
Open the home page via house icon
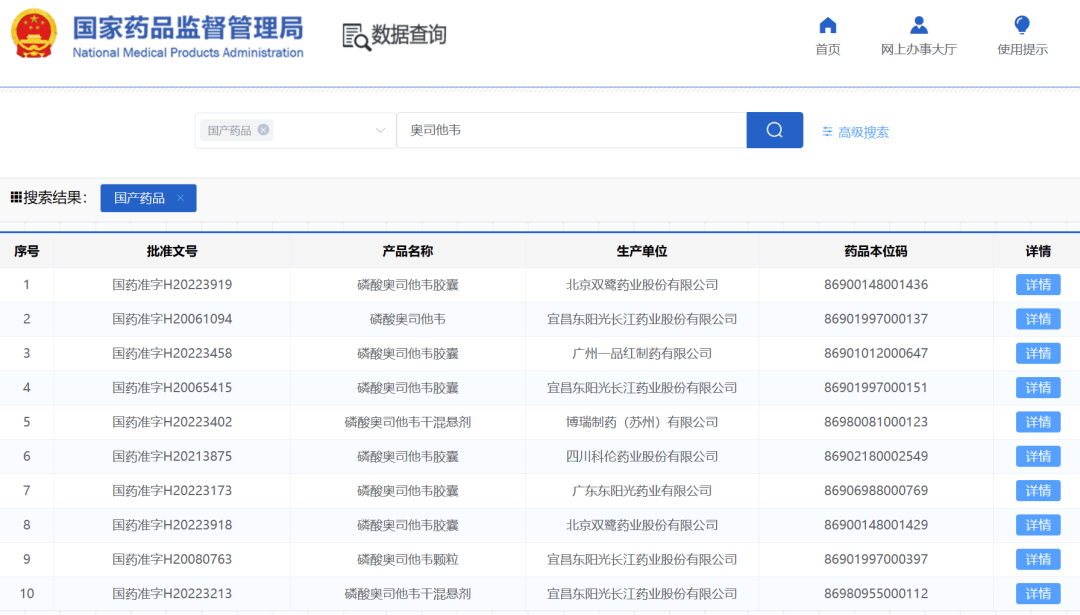pyautogui.click(x=828, y=25)
